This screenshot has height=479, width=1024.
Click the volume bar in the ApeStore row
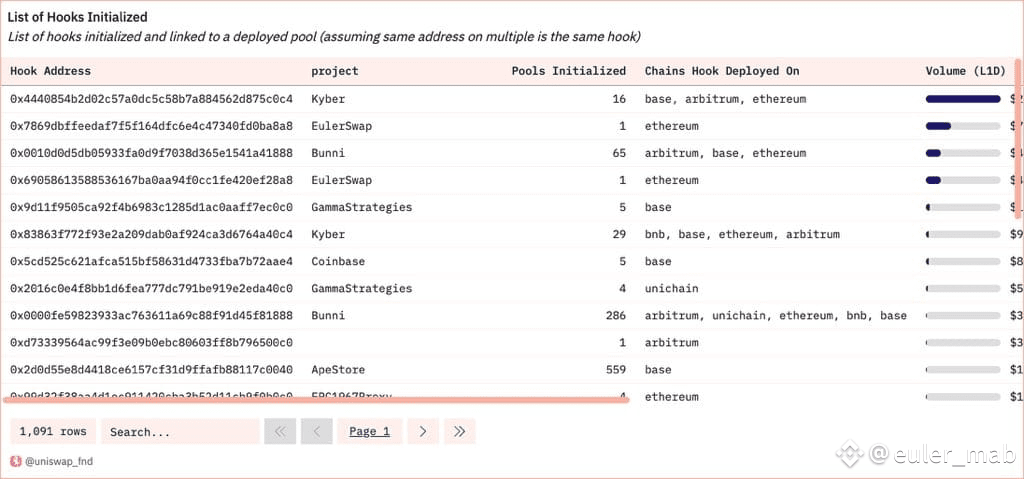pos(963,370)
